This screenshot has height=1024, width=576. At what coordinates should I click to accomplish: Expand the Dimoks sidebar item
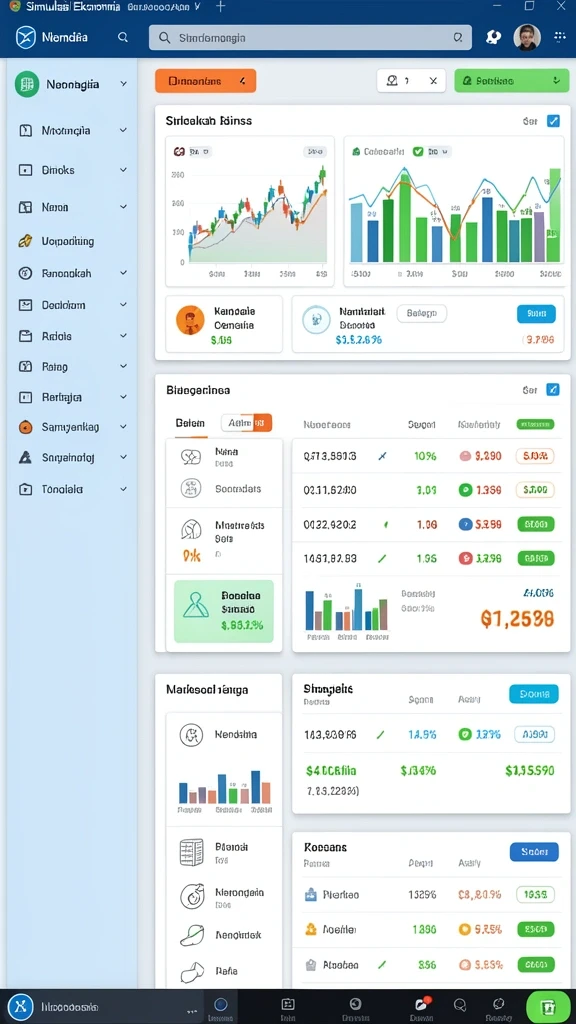[x=123, y=170]
